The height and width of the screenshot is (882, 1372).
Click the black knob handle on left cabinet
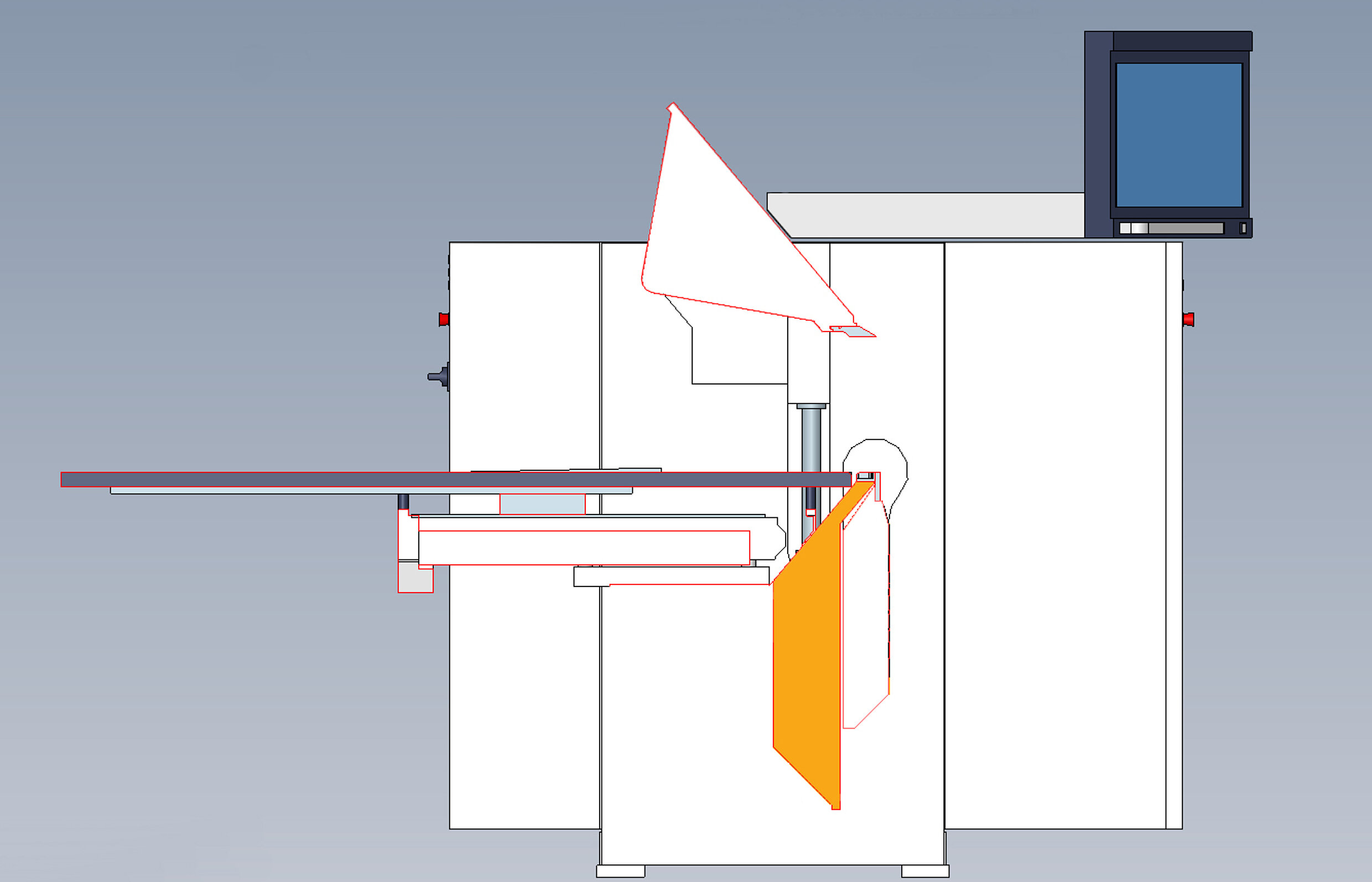(438, 376)
